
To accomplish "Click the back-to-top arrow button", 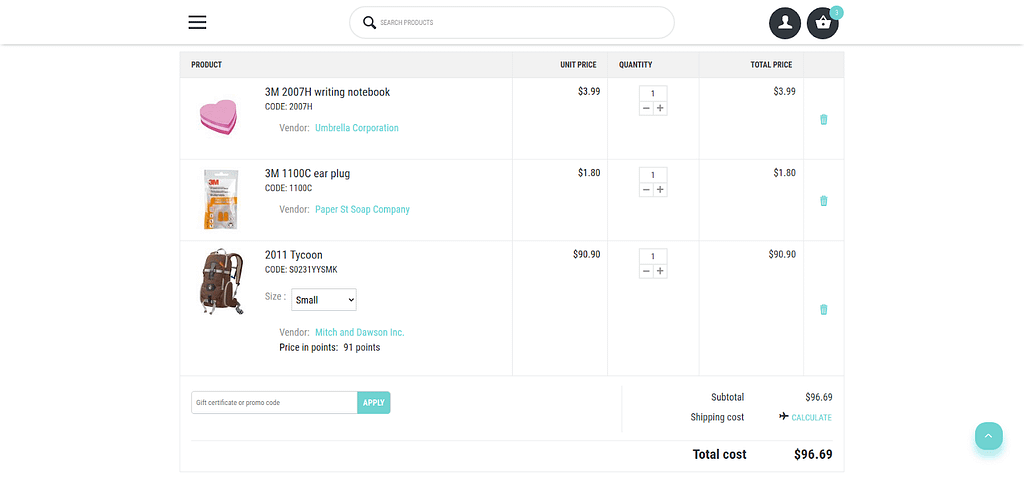I will (989, 436).
